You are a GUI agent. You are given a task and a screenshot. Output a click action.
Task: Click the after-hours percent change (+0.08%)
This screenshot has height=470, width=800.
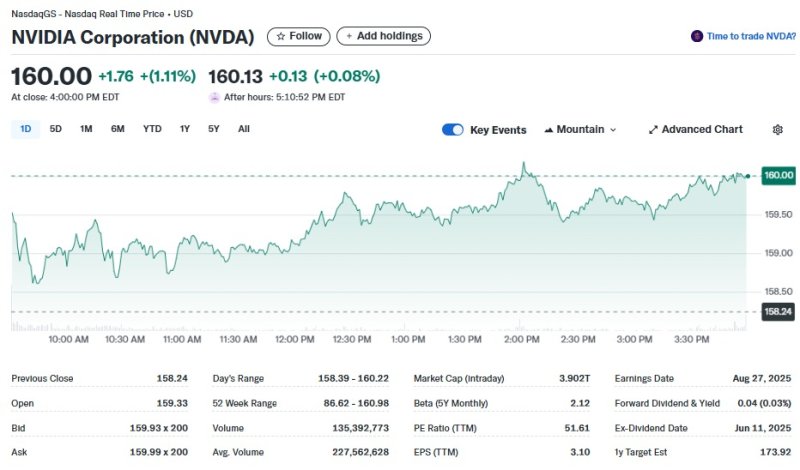[347, 77]
